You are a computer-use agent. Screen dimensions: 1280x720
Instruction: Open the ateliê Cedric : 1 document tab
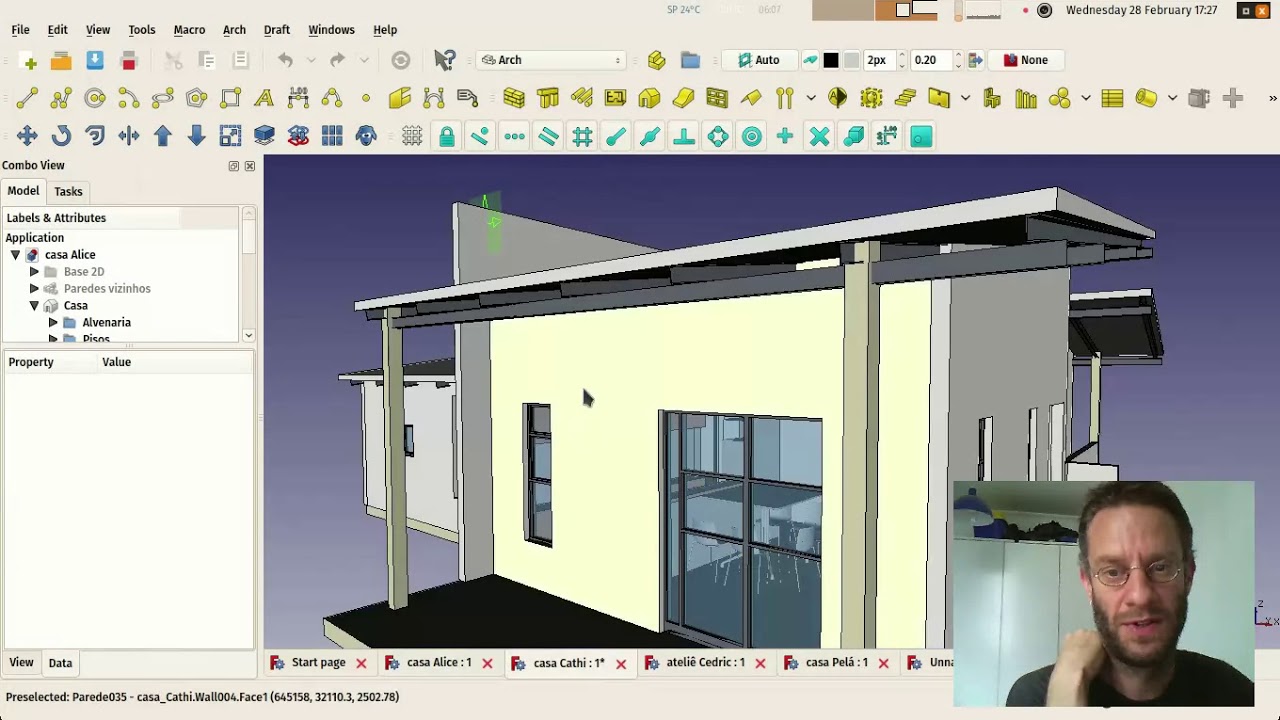[706, 663]
